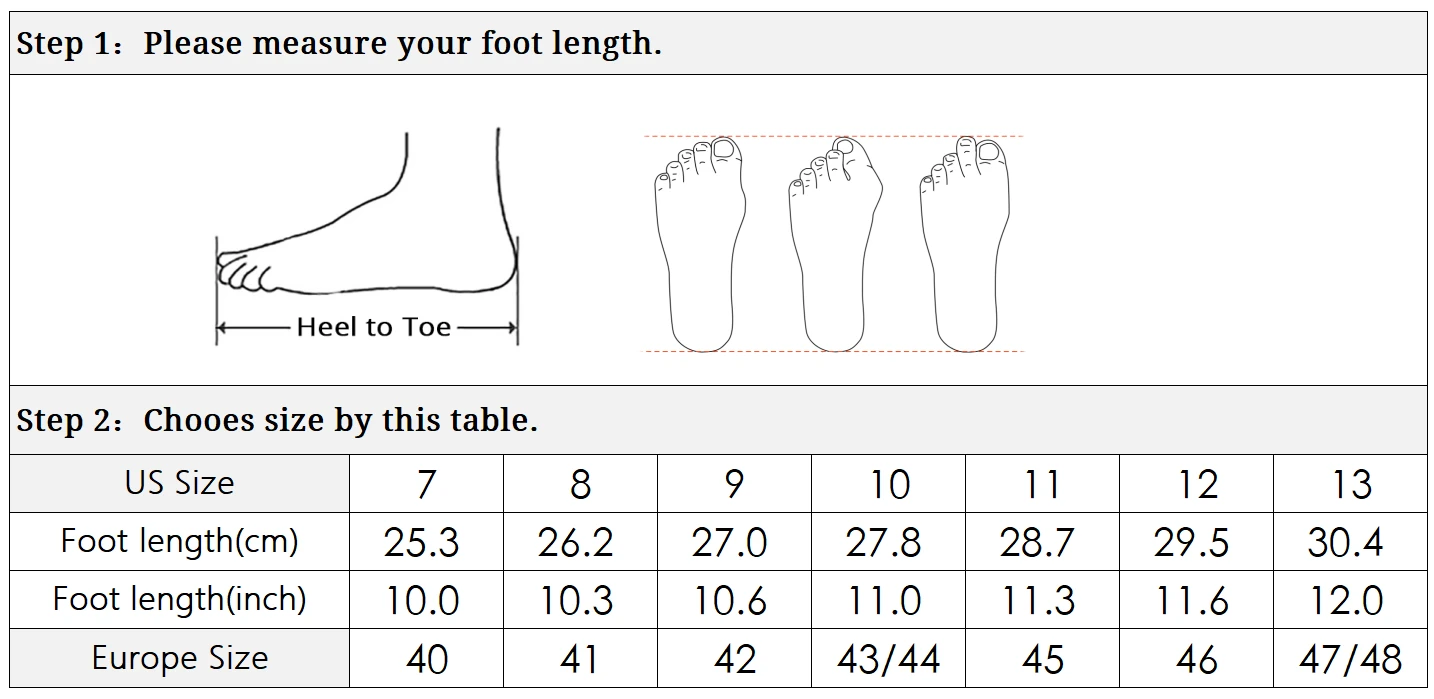Click the US size 13 cell
Viewport: 1434px width, 699px height.
[x=1350, y=484]
